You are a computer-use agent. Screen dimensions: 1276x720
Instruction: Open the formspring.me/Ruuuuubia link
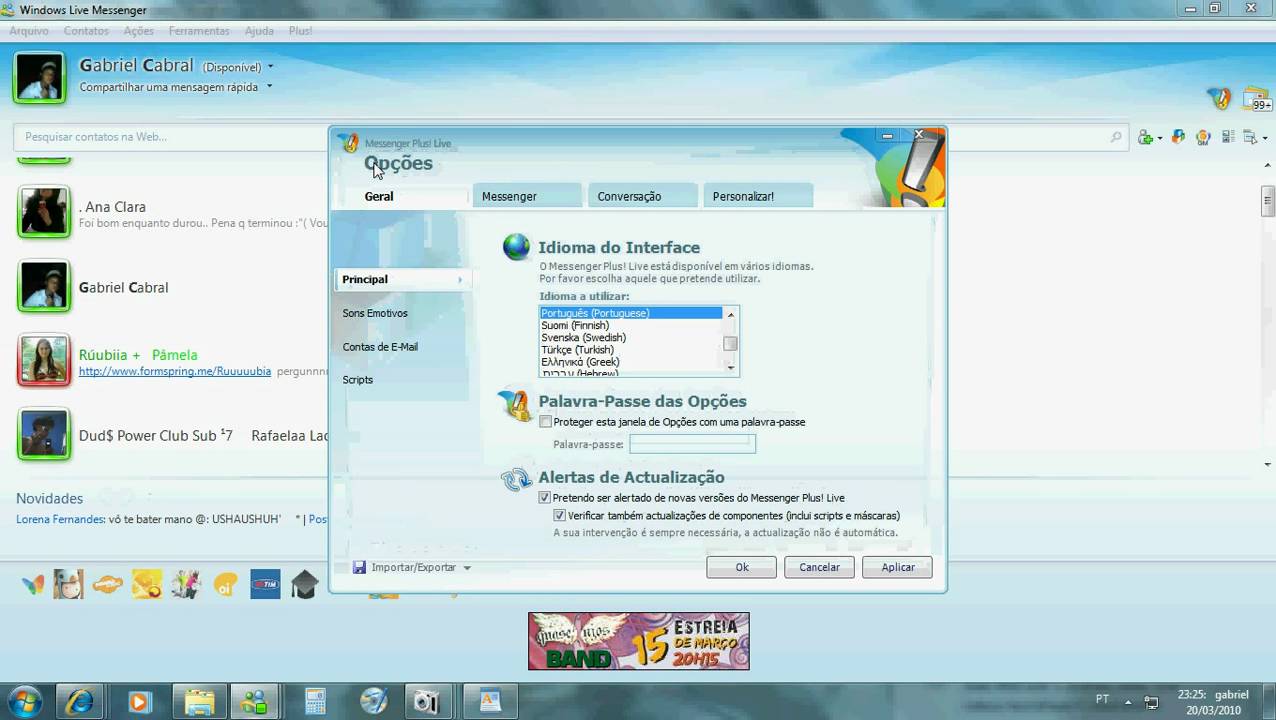coord(175,371)
